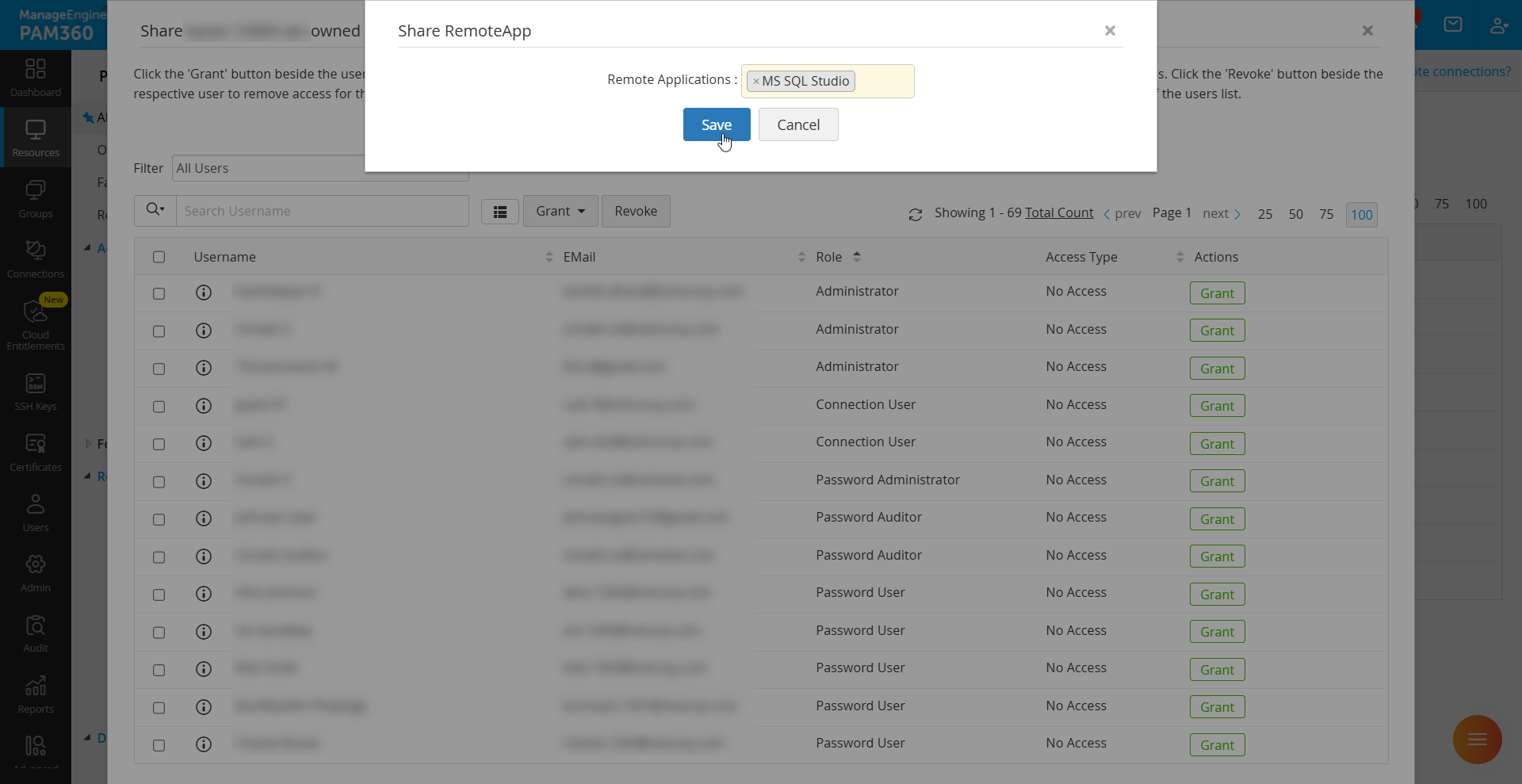Select 50 rows per page
Screen dimensions: 1522x784
click(x=1295, y=214)
